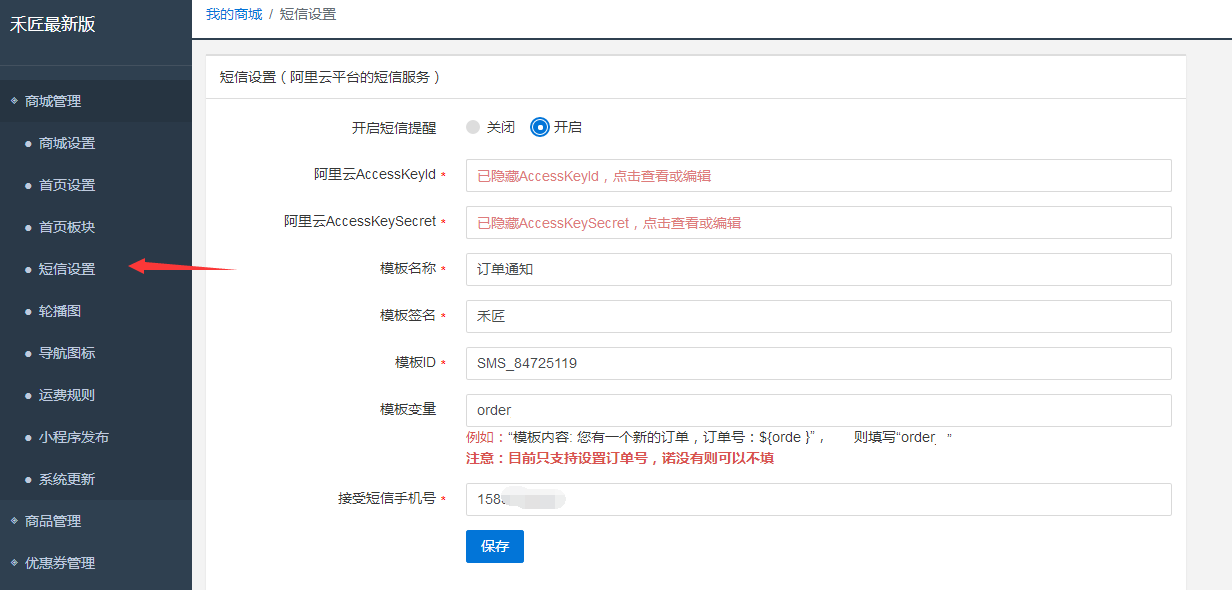Select the 关闭 radio button

473,127
